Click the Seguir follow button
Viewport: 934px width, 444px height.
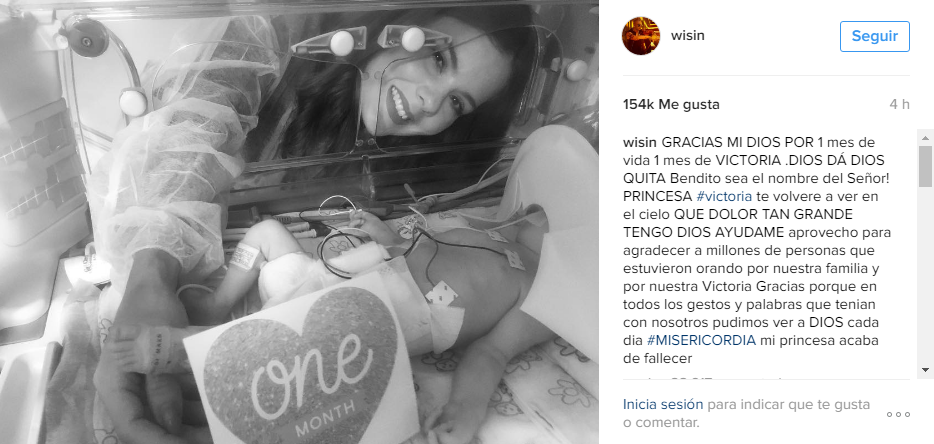[874, 36]
